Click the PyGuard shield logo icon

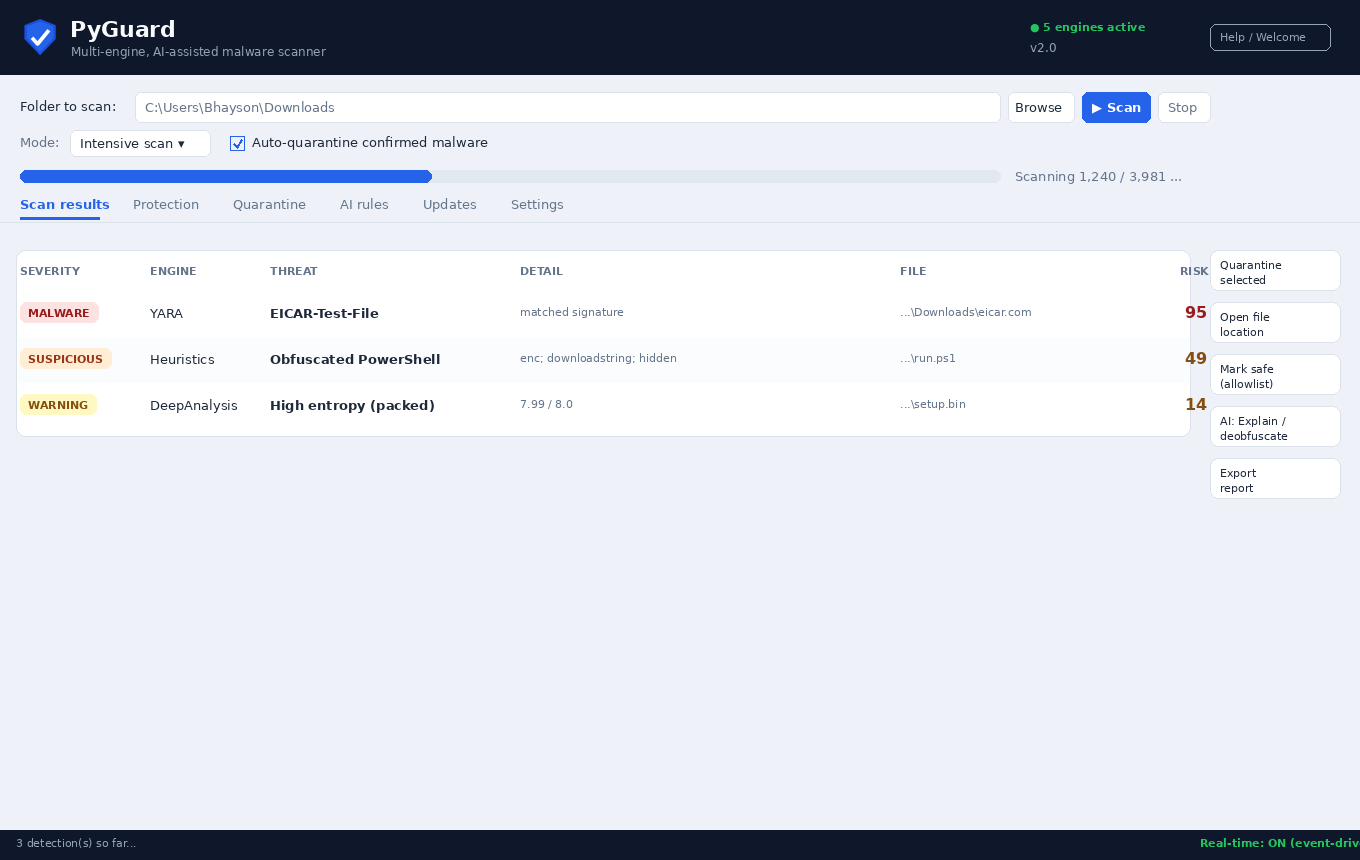(x=40, y=37)
